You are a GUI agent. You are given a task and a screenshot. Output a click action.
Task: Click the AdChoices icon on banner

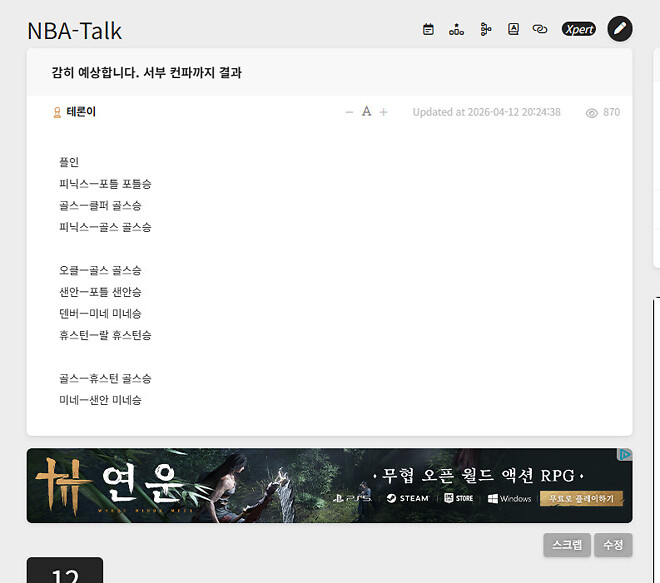(625, 454)
